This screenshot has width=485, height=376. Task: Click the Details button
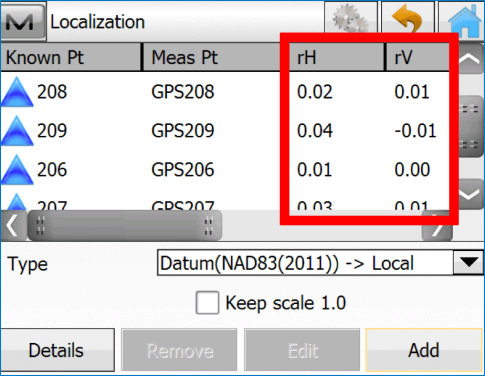pos(57,350)
